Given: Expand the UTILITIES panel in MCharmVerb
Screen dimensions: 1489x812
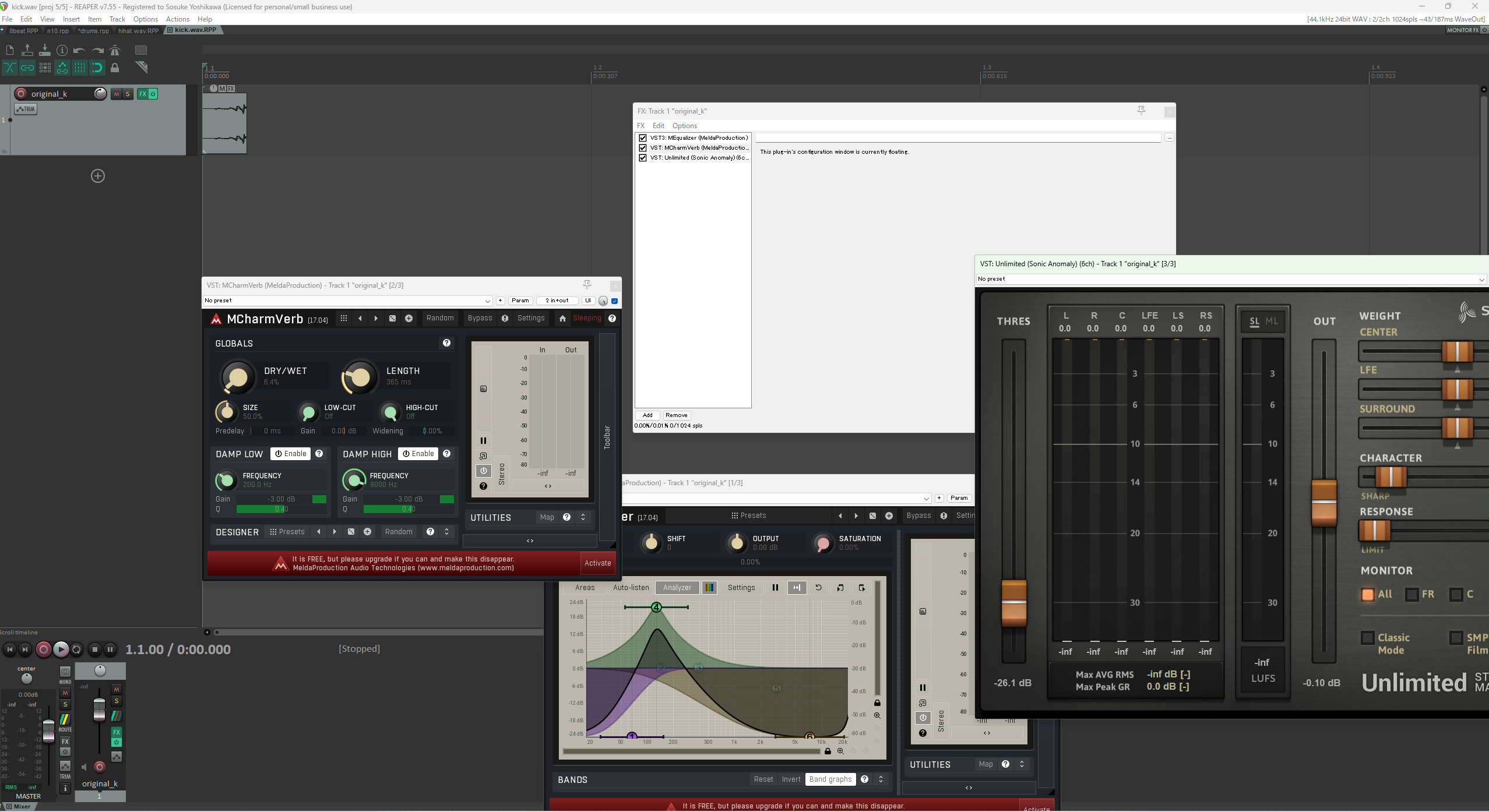Looking at the screenshot, I should click(583, 517).
